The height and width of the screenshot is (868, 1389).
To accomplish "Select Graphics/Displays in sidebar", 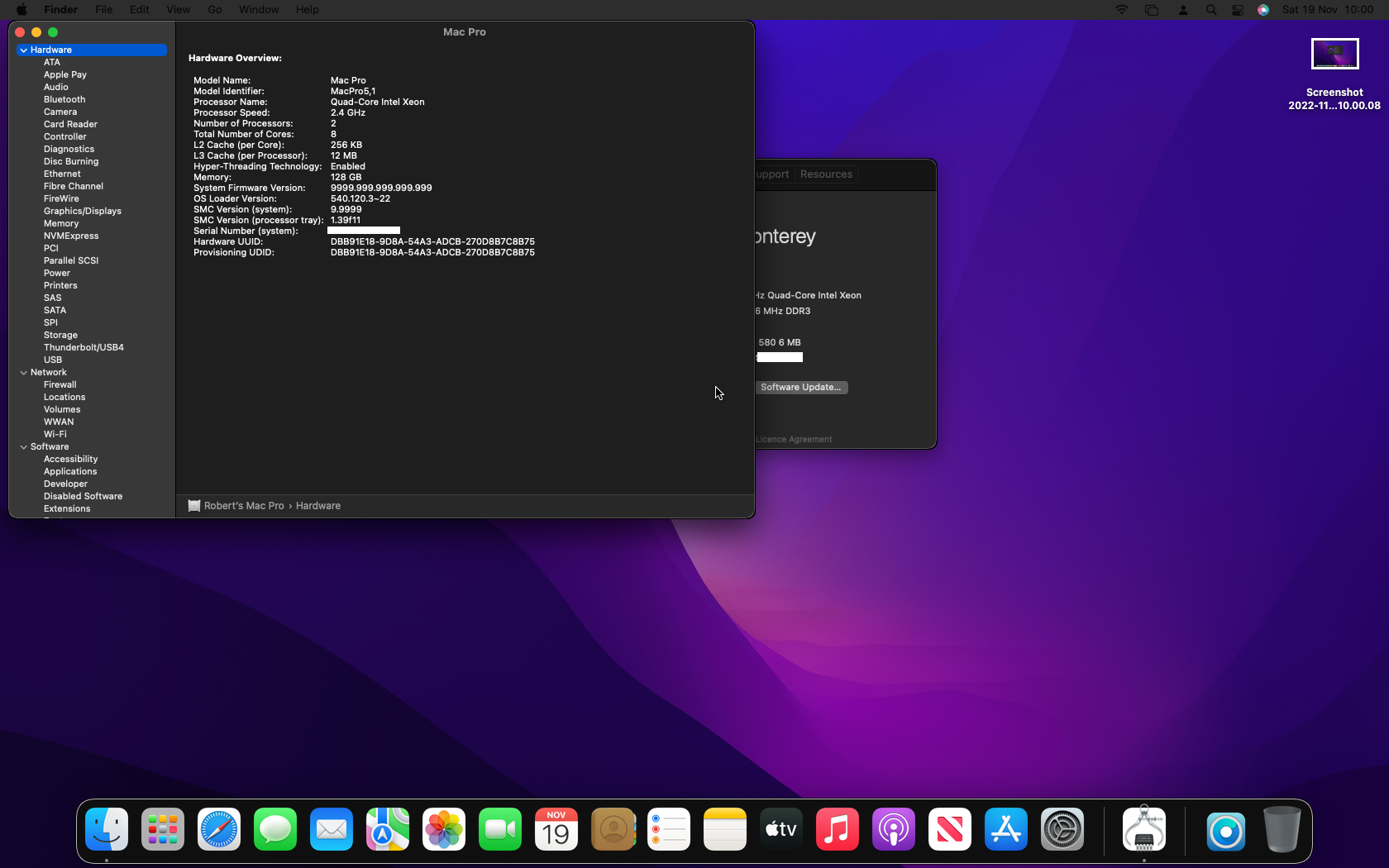I will point(83,212).
